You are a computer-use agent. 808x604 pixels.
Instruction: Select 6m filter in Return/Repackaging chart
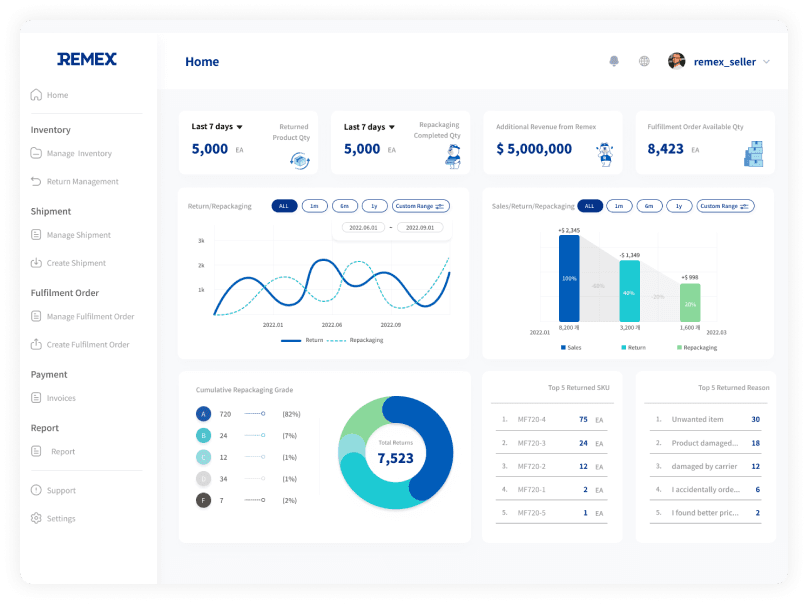[x=344, y=206]
